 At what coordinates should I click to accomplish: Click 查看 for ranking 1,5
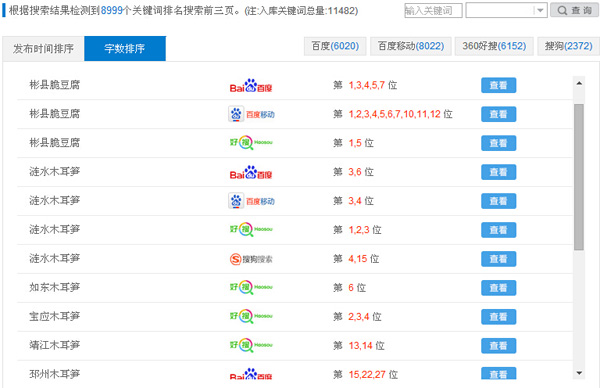coord(499,143)
